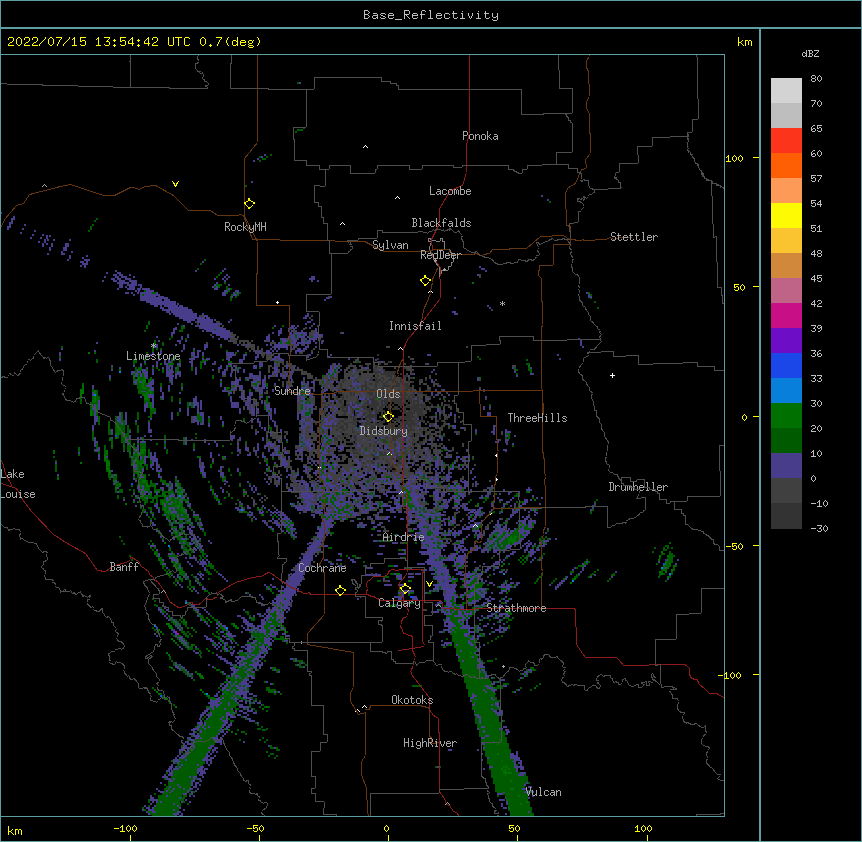Click the slate purple 0–10 dBZ swatch

point(786,466)
